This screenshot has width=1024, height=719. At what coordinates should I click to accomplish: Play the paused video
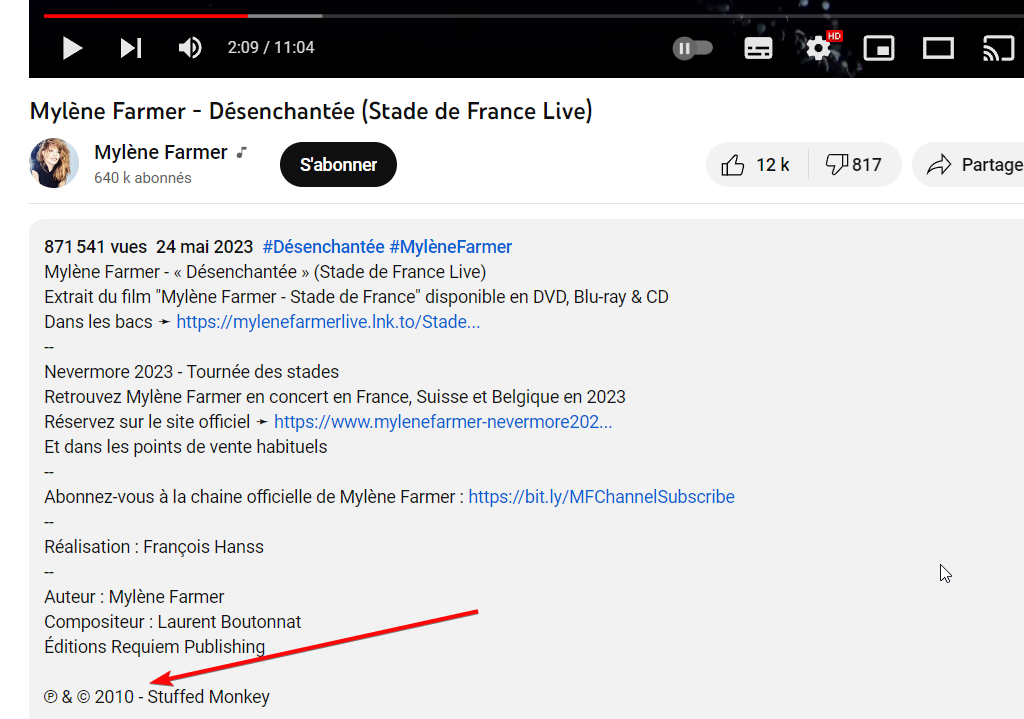72,48
